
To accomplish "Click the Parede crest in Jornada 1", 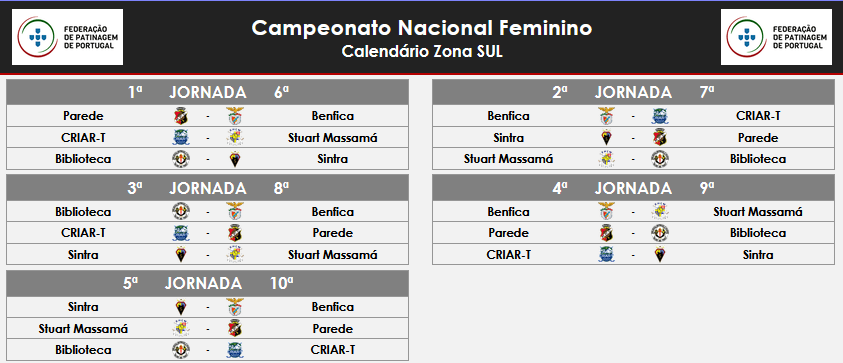I will 181,116.
